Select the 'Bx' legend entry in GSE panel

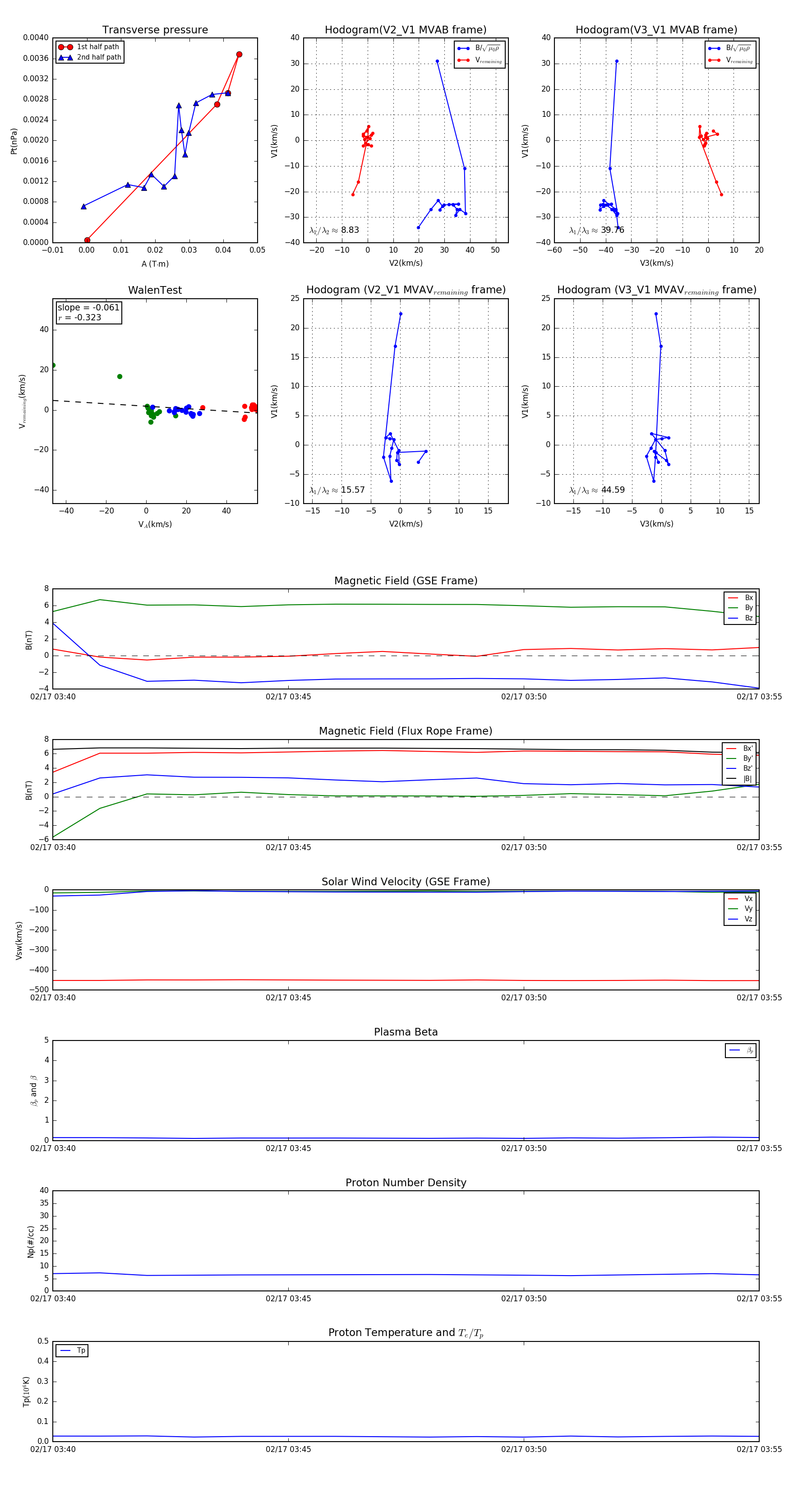[x=740, y=598]
